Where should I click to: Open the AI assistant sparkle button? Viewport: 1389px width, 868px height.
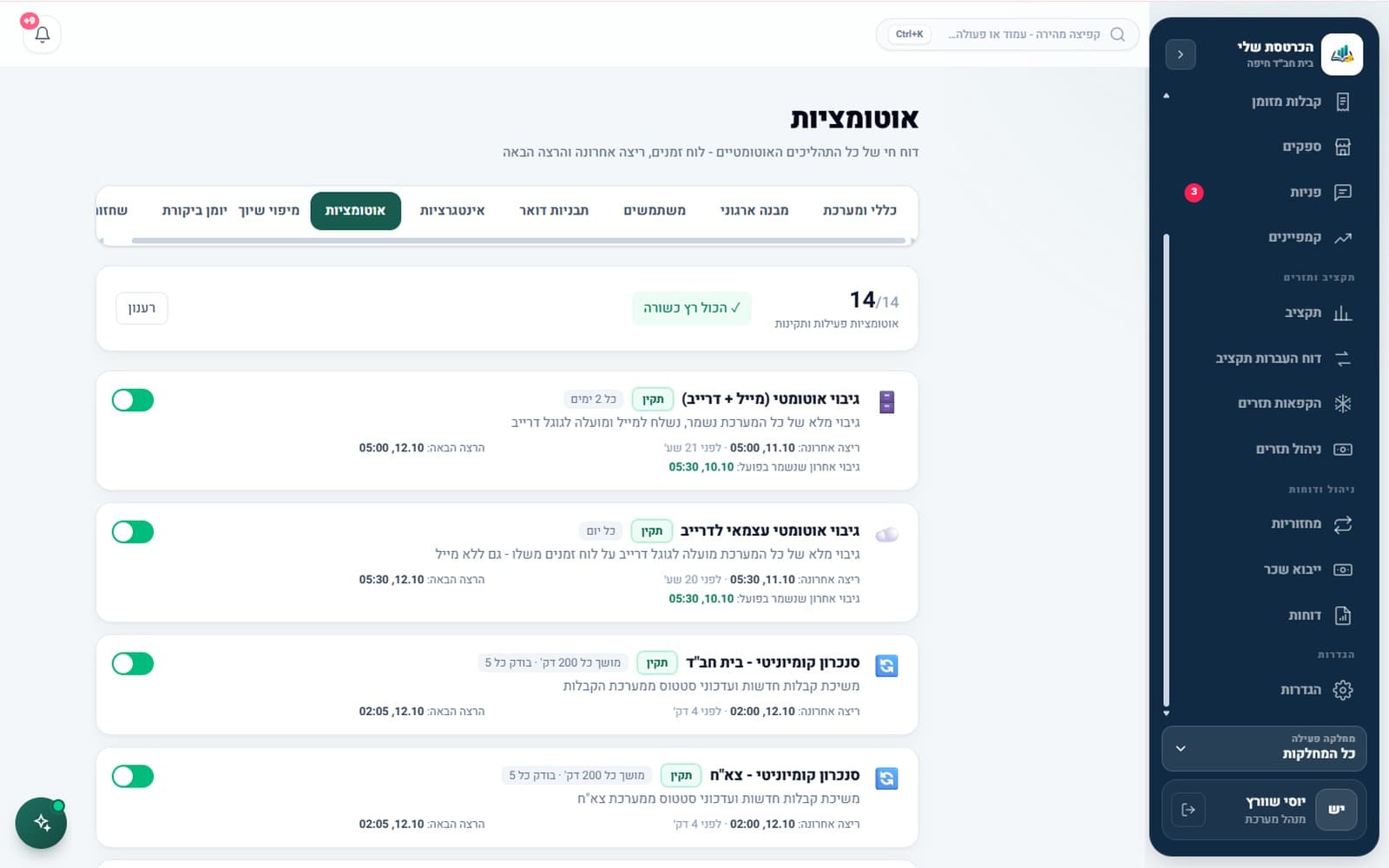(x=41, y=822)
